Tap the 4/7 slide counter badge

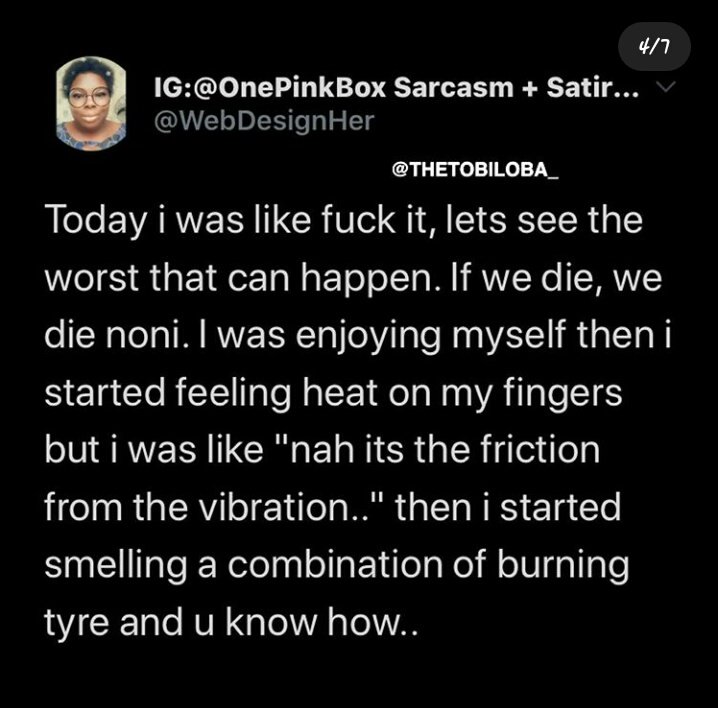tap(654, 46)
